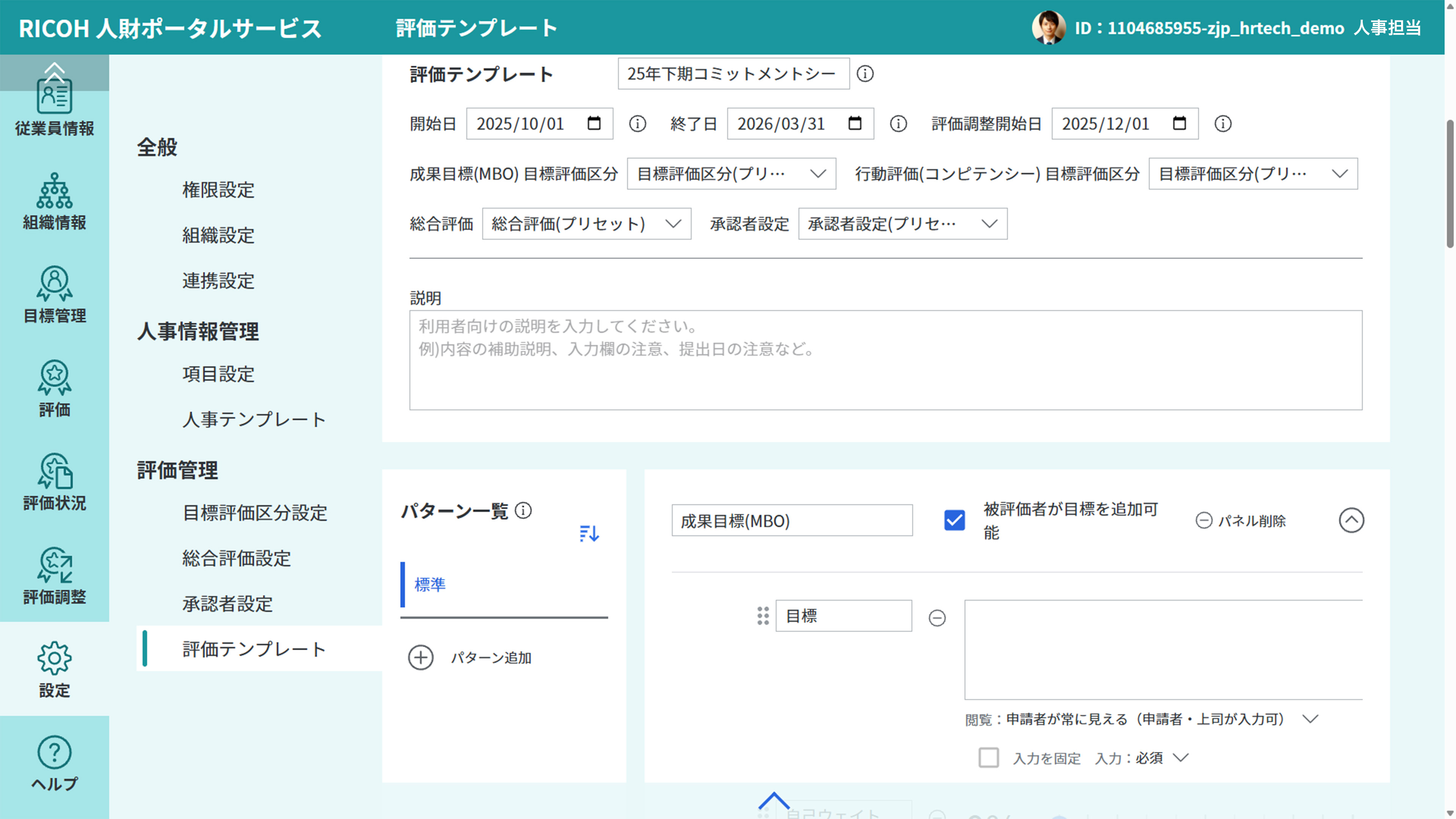Switch to the 標準 pattern tab
Image resolution: width=1456 pixels, height=819 pixels.
coord(430,585)
